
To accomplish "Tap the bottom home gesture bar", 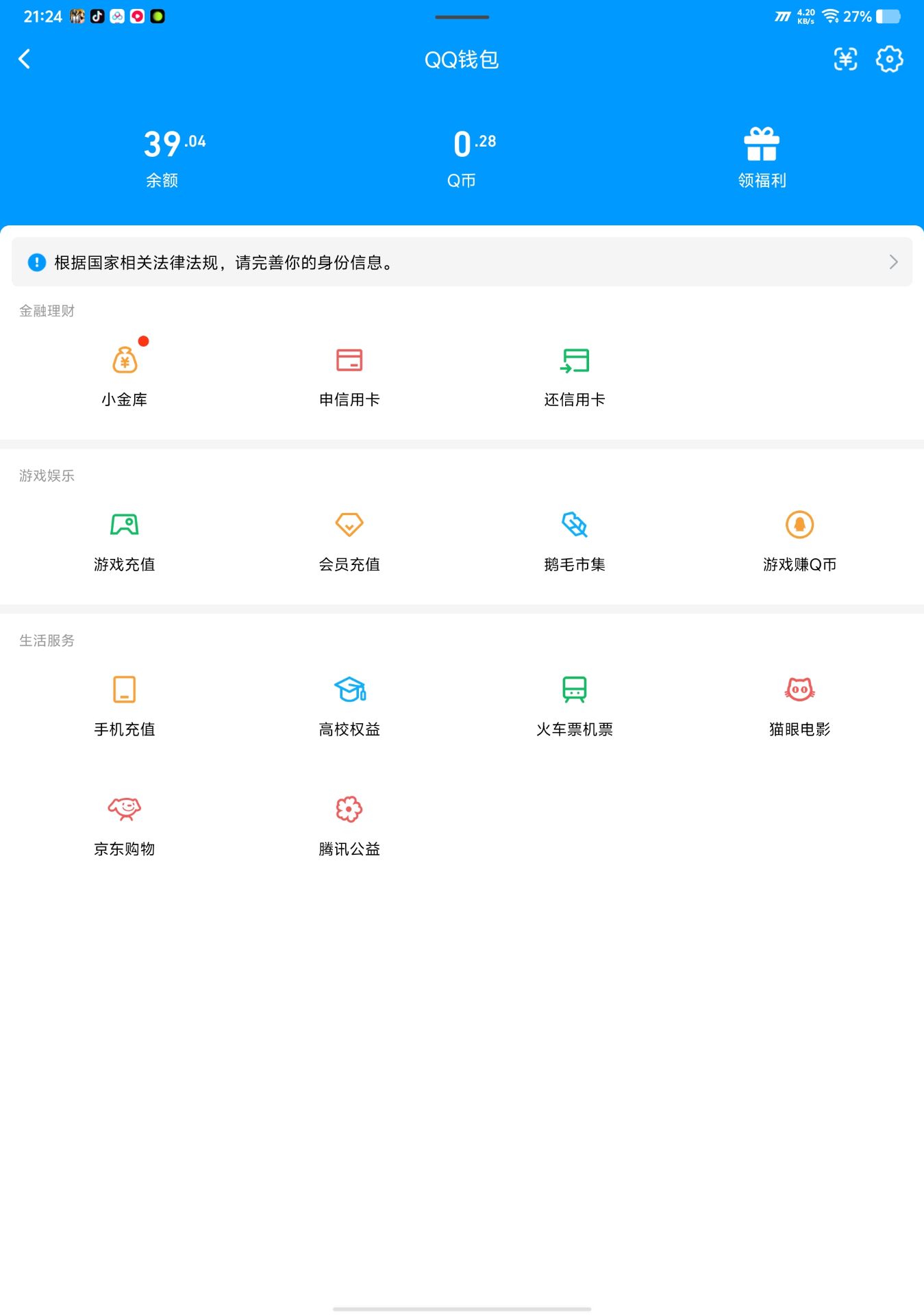I will 462,1309.
